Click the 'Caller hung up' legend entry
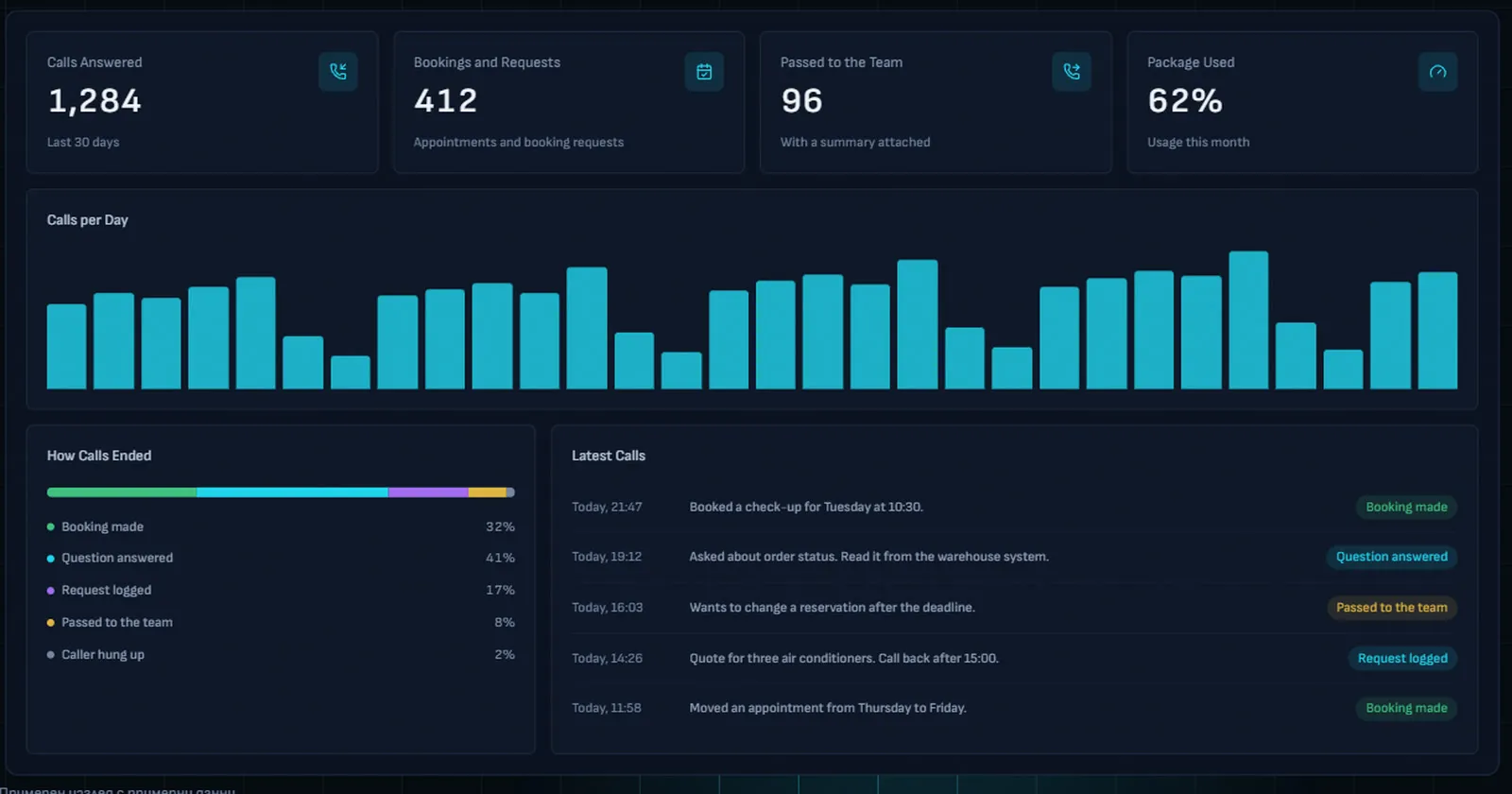This screenshot has width=1512, height=794. 281,654
